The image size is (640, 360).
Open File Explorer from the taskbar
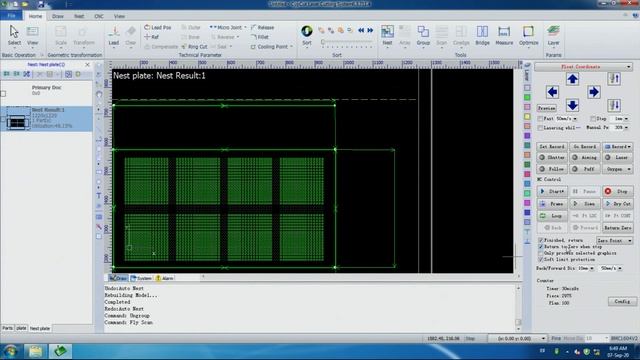(x=35, y=351)
